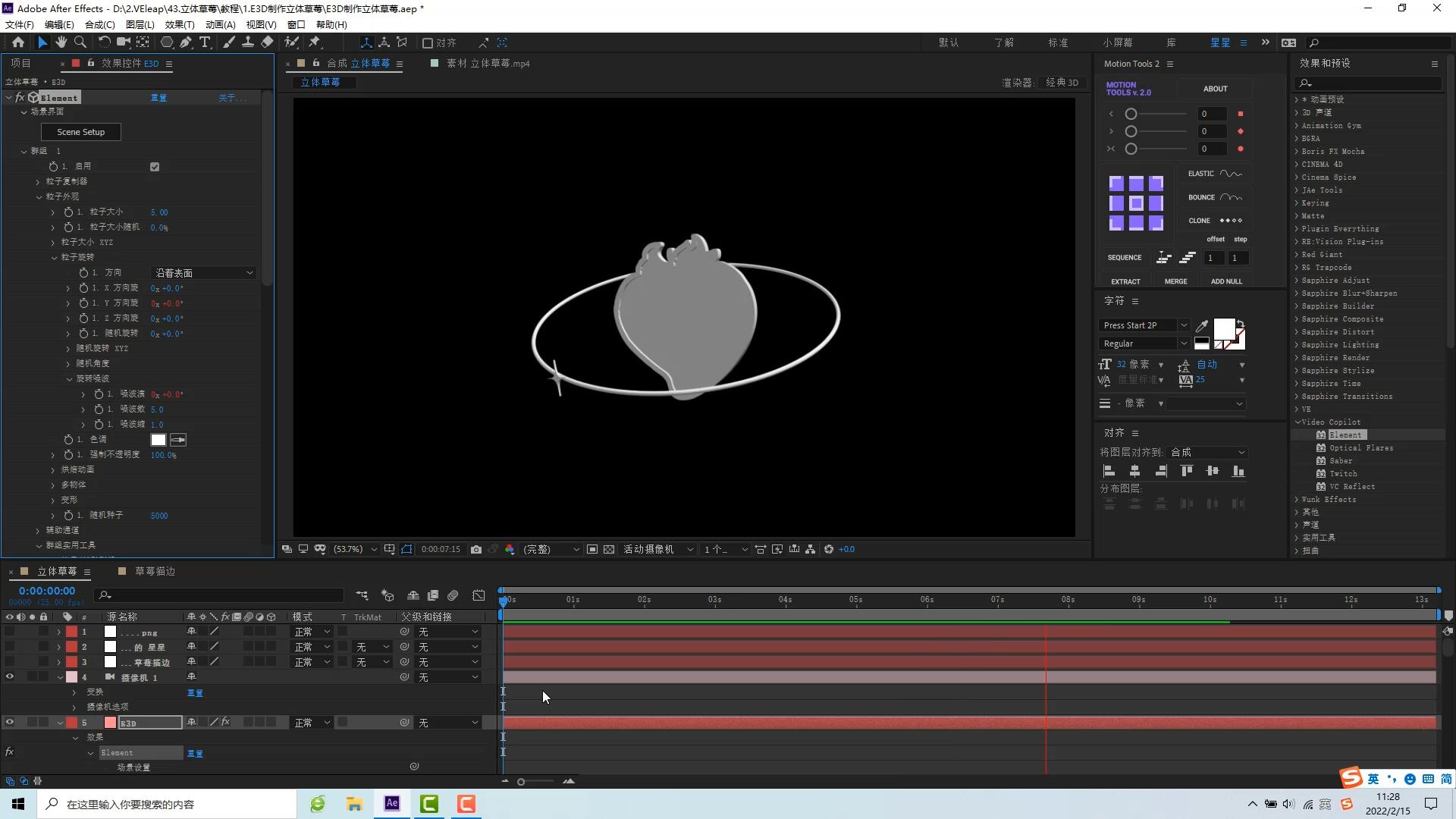Open 将图层对齐到 合成 dropdown

1207,452
